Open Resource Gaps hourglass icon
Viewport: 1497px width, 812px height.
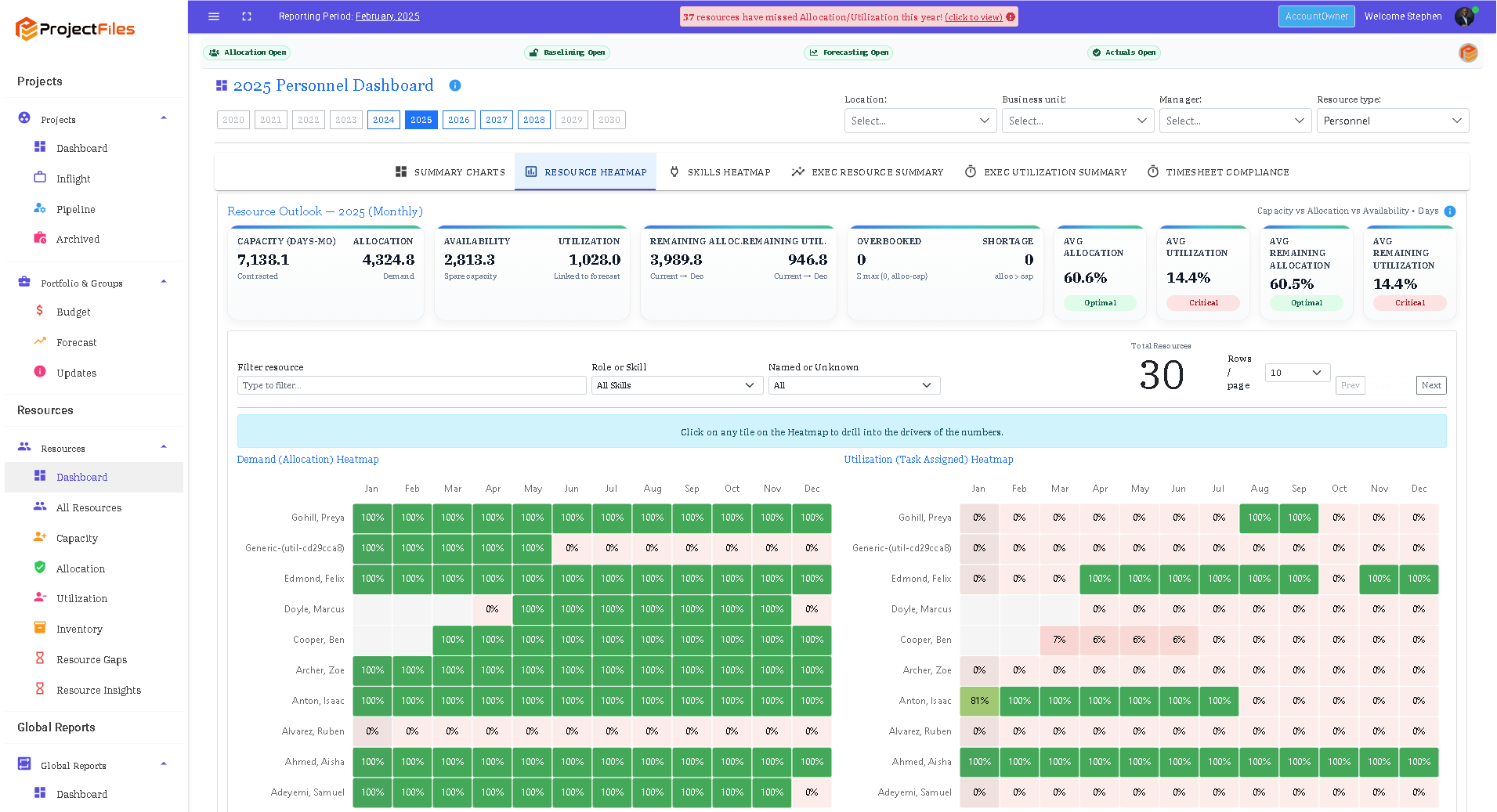(x=40, y=659)
